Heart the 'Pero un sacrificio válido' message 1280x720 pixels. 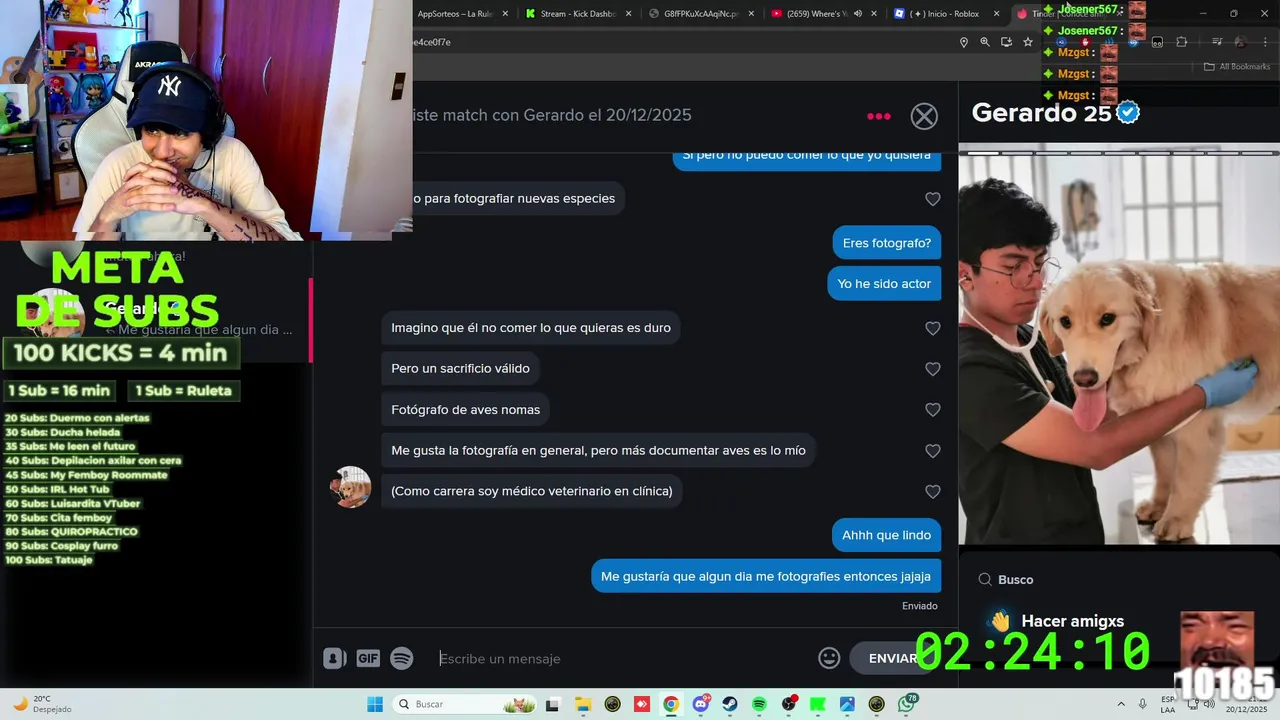pyautogui.click(x=932, y=369)
